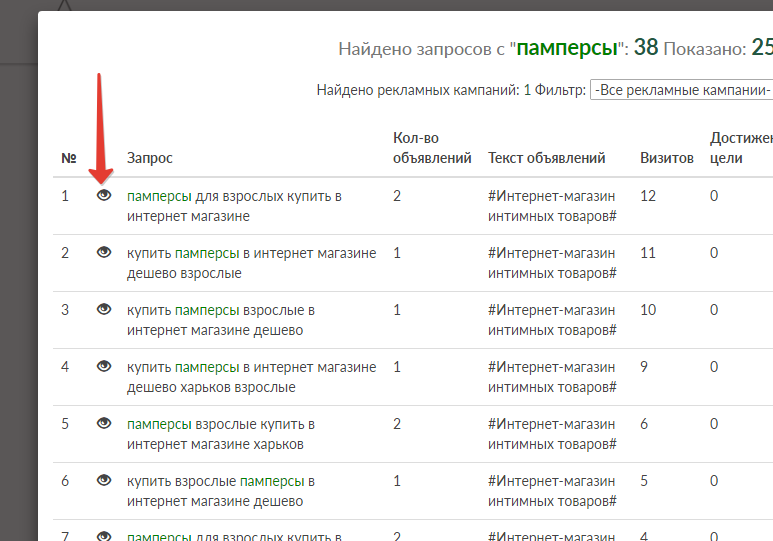Image resolution: width=773 pixels, height=541 pixels.
Task: Open the 'Все рекламные кампании' filter dropdown
Action: click(x=682, y=90)
